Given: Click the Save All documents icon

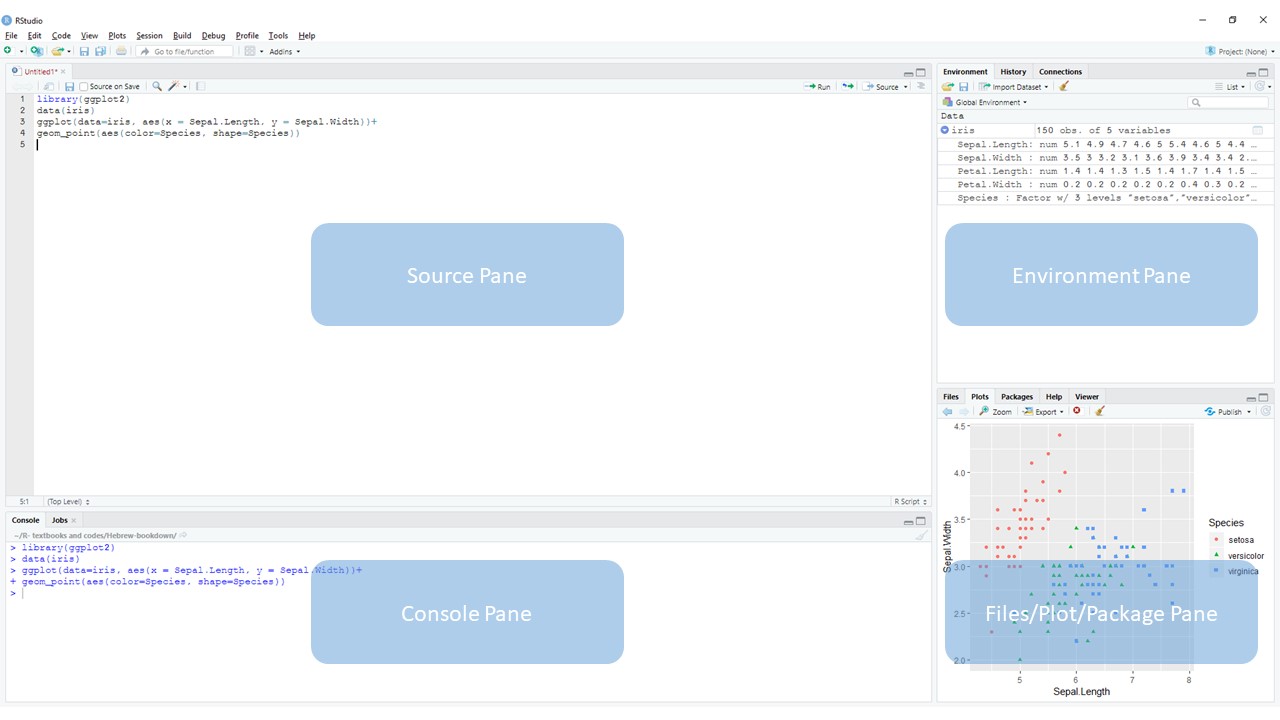Looking at the screenshot, I should 100,51.
